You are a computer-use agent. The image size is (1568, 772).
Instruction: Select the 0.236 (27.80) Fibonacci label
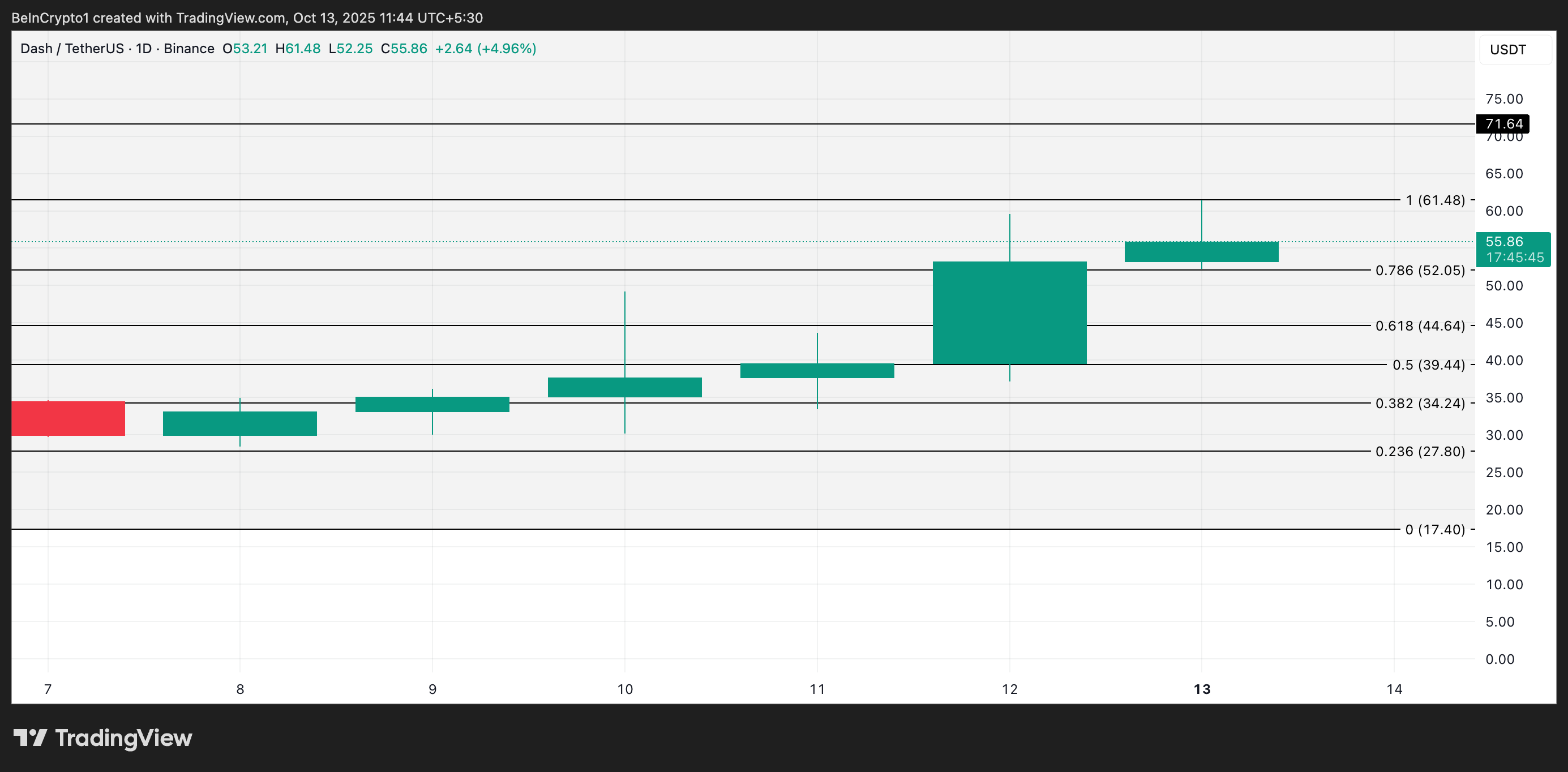tap(1420, 451)
